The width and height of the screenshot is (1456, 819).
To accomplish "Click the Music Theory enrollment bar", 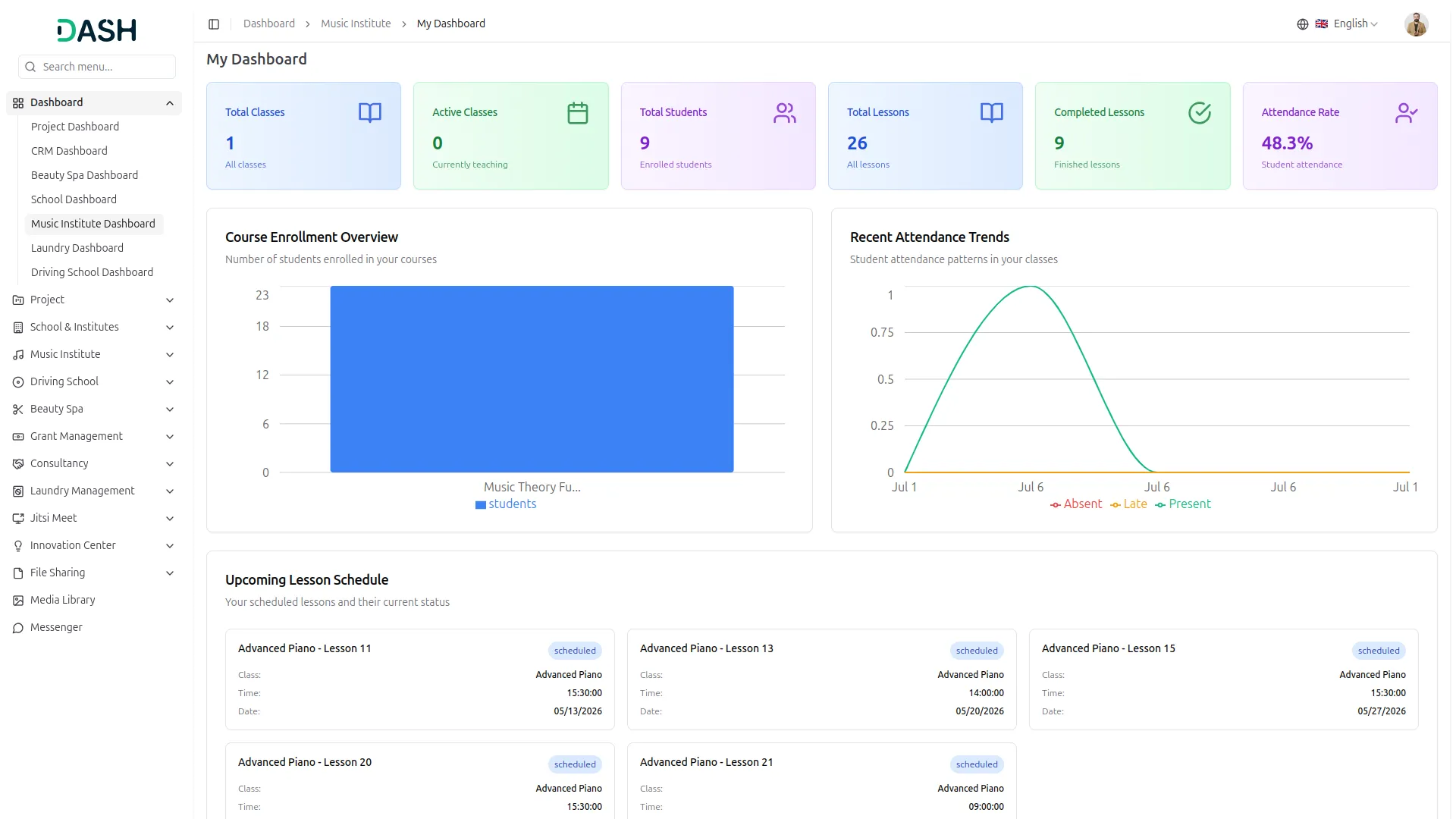I will pos(532,379).
